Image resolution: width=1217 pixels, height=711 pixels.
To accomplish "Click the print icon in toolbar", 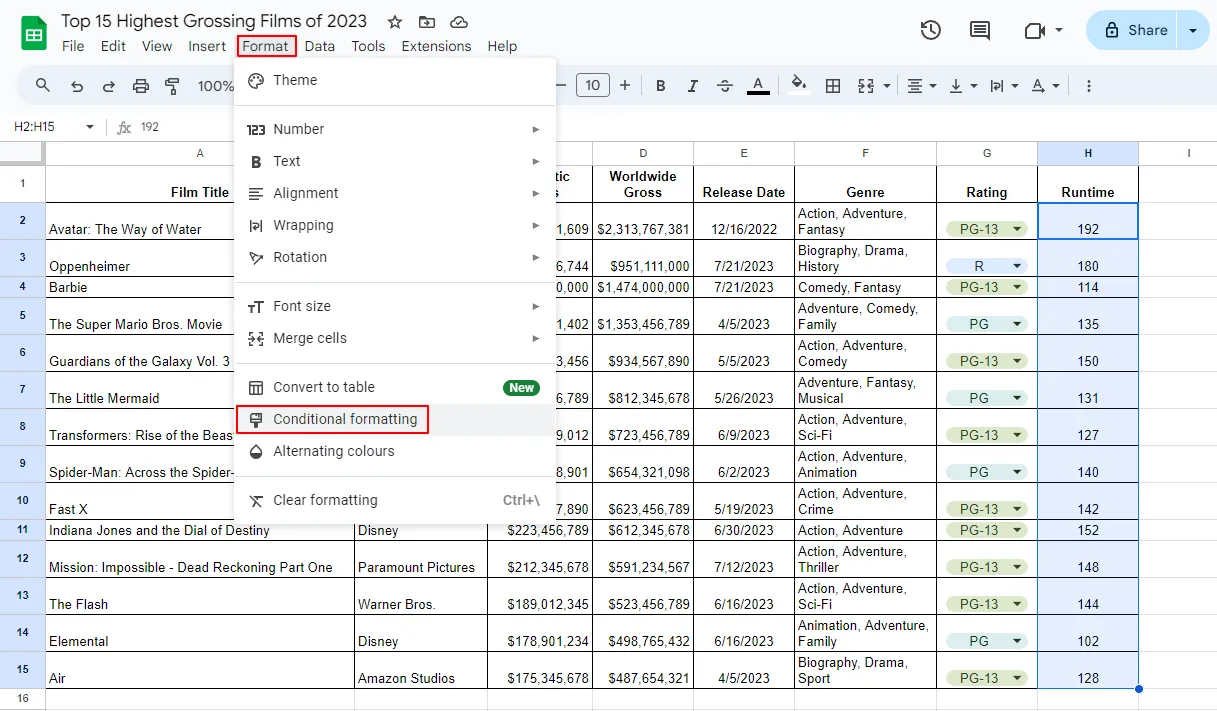I will 141,86.
